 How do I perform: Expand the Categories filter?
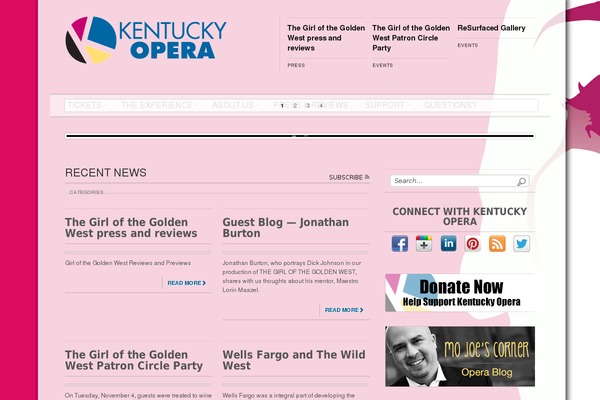pyautogui.click(x=86, y=192)
